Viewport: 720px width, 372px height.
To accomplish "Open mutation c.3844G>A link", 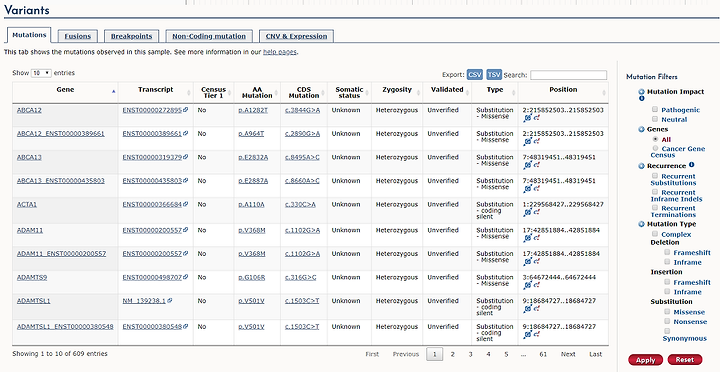I will click(302, 110).
